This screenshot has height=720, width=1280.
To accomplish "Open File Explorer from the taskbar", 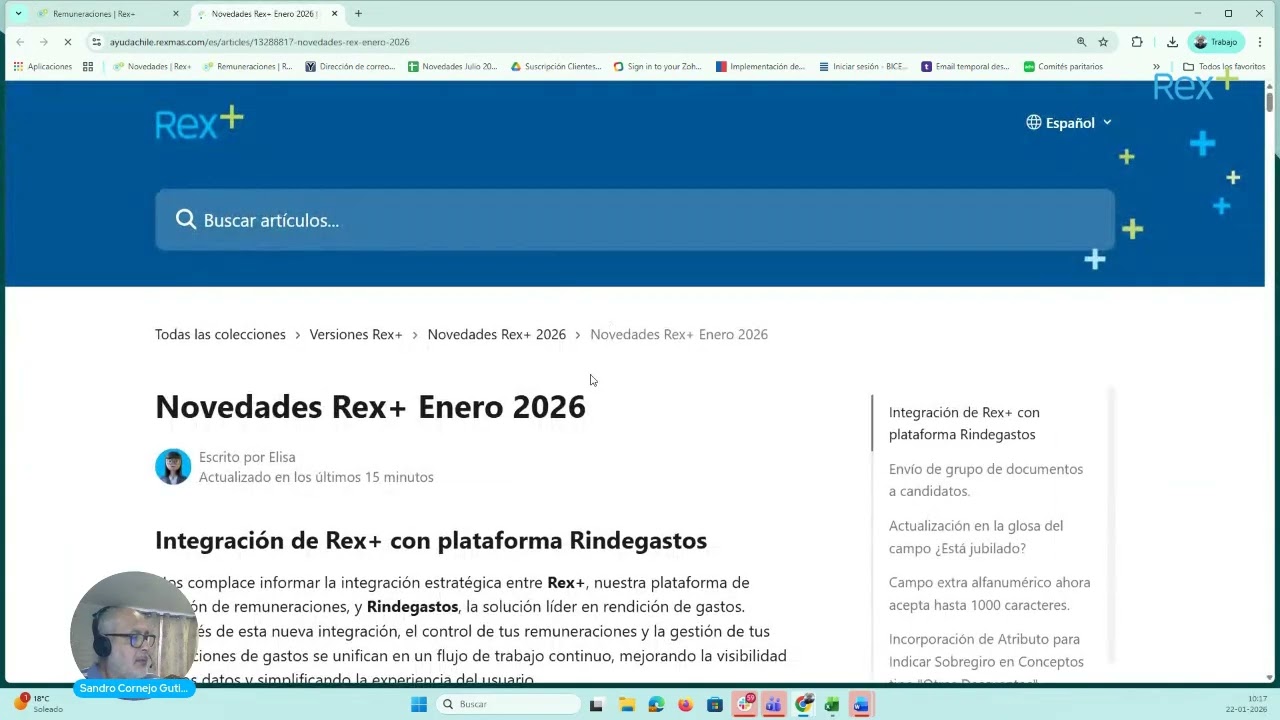I will coord(626,704).
